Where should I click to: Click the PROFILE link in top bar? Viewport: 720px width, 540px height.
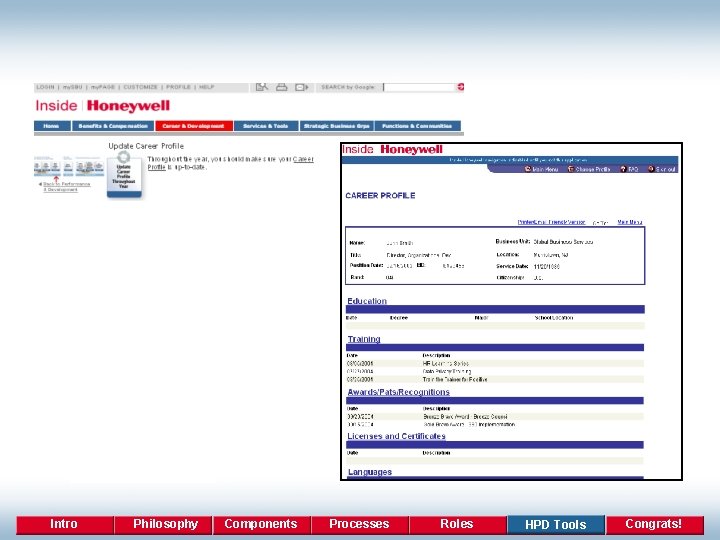(178, 87)
